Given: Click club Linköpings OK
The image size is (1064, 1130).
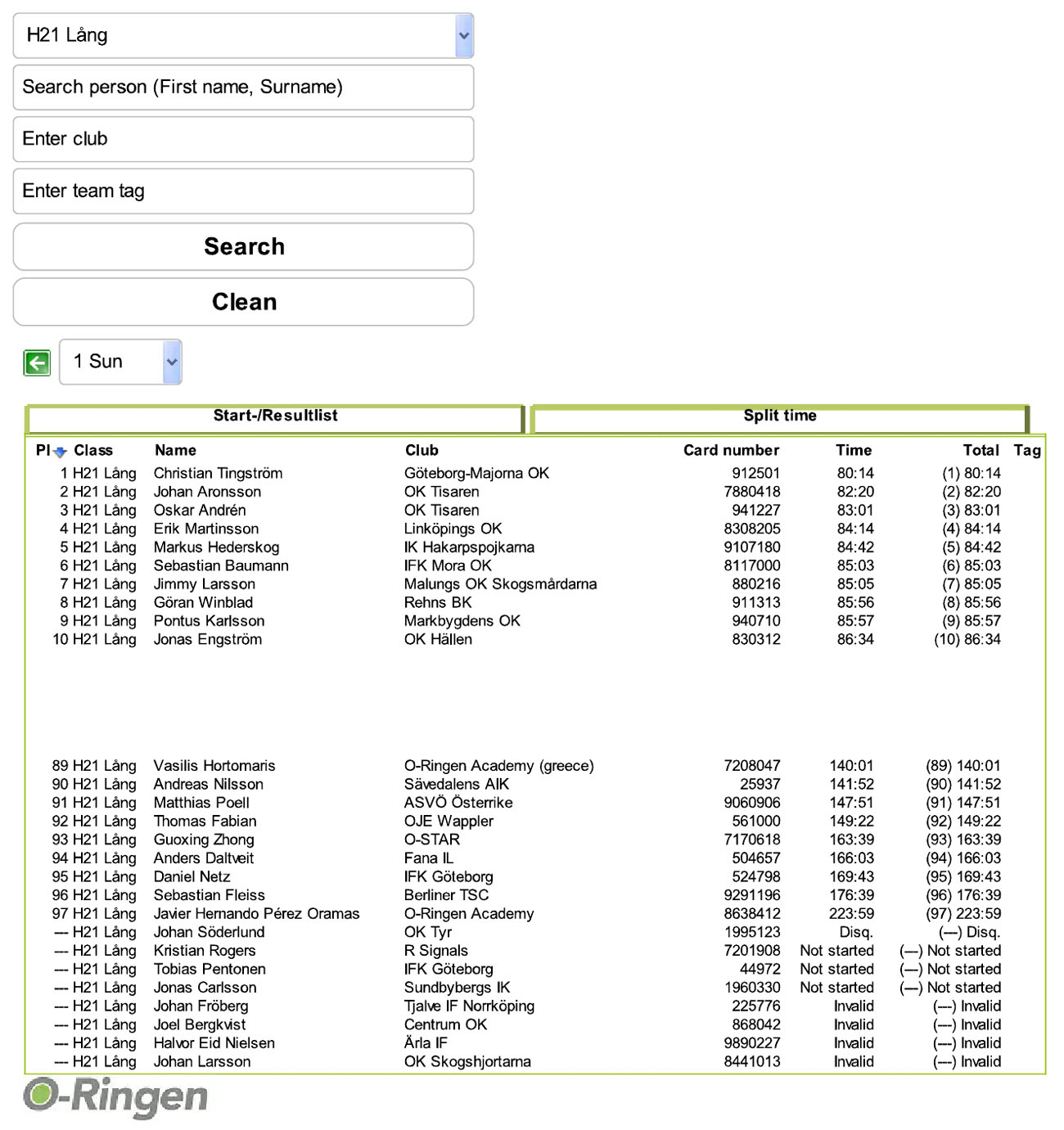Looking at the screenshot, I should [x=453, y=529].
